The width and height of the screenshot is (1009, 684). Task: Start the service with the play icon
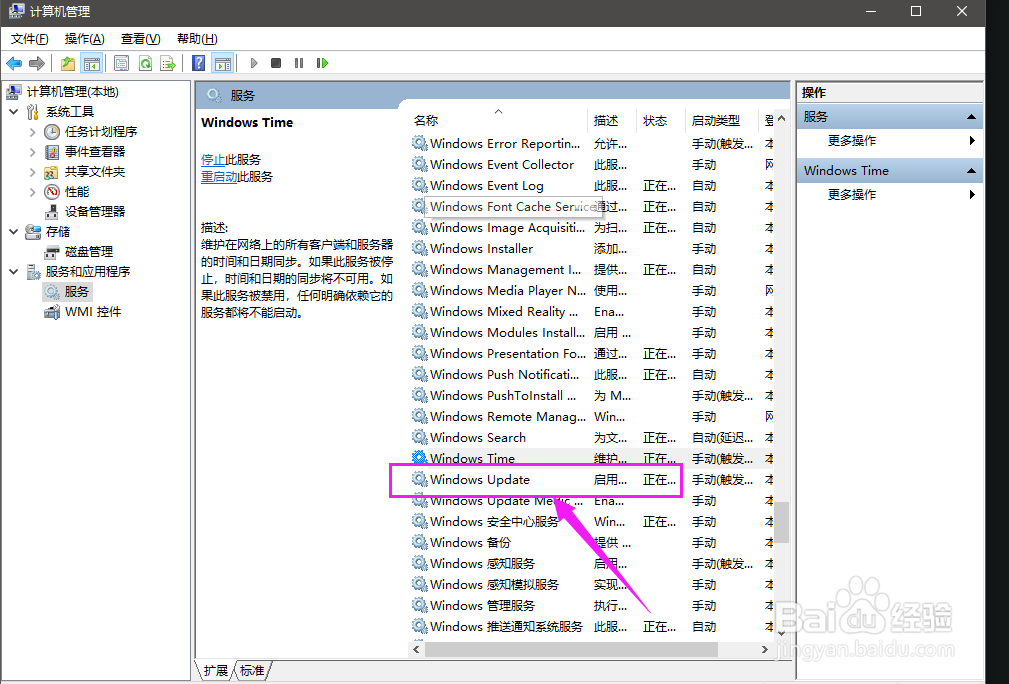point(254,63)
